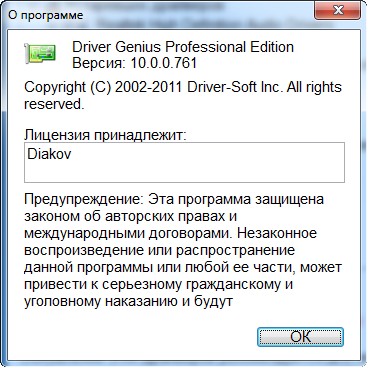Screen dimensions: 368x368
Task: Click the воспроизведение или распространение line
Action: 160,251
